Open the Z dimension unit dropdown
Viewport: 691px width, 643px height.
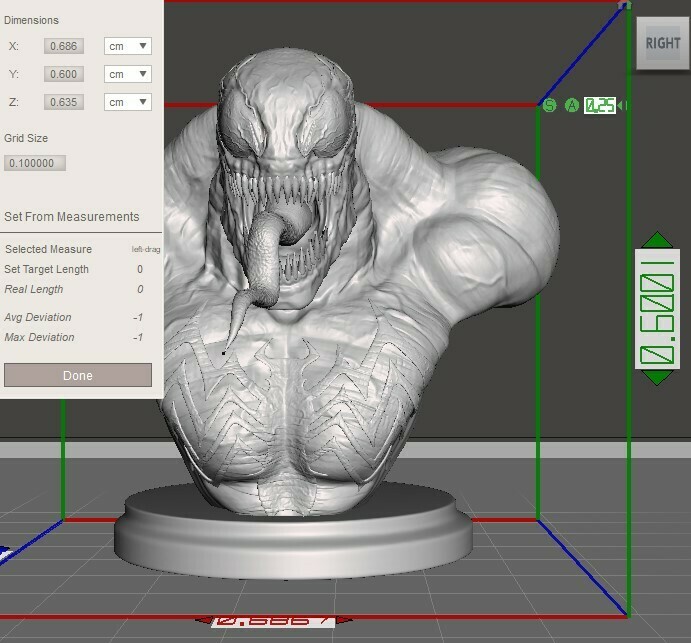(x=128, y=102)
